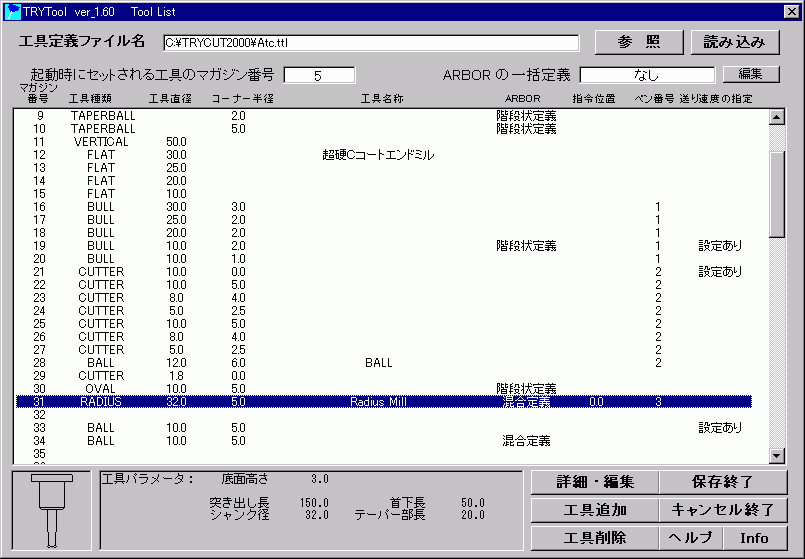Select magazine row 24 CUTTER 5.0
The image size is (805, 559).
pos(384,311)
